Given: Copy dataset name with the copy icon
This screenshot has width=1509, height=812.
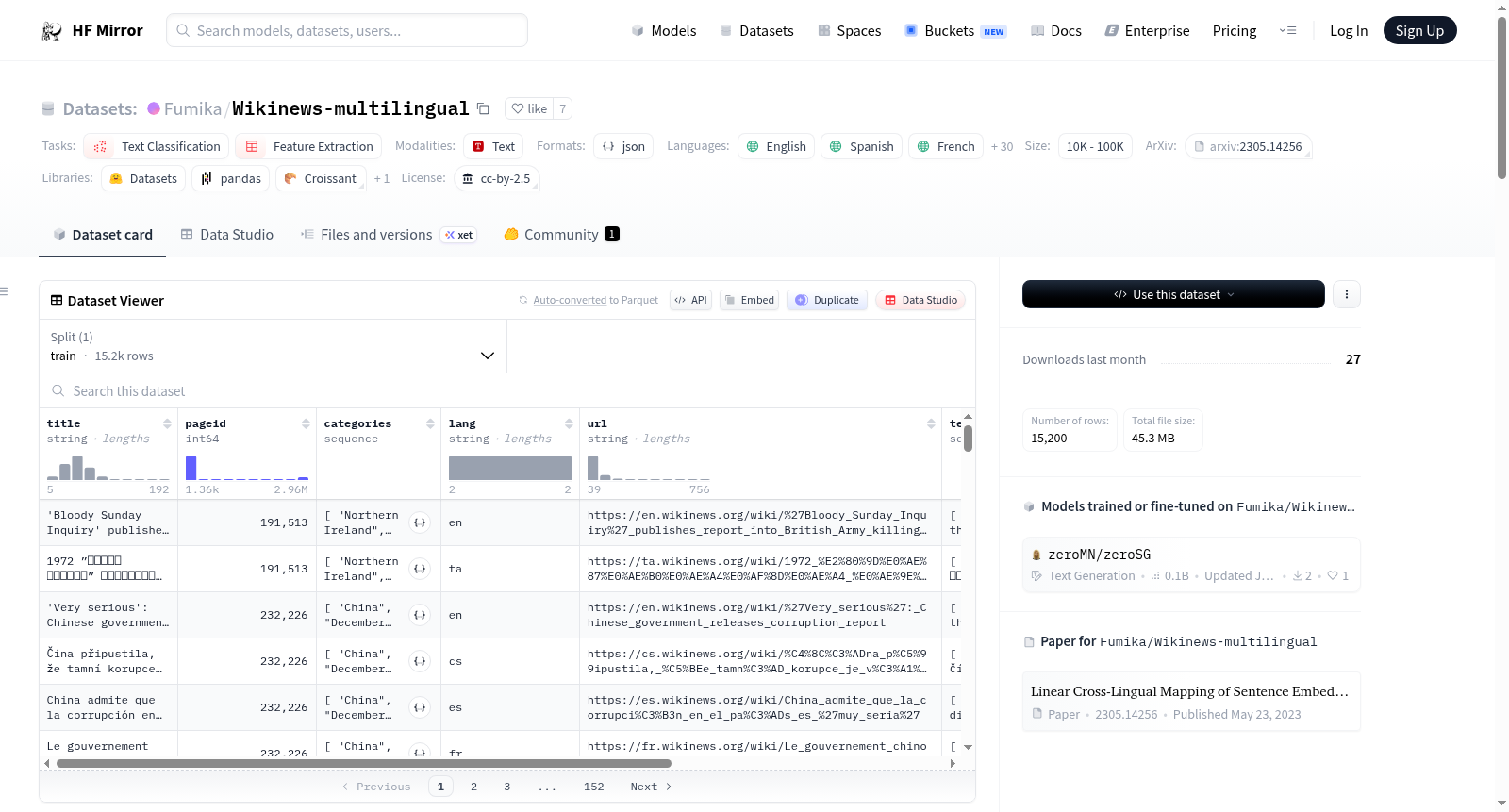Looking at the screenshot, I should (x=483, y=108).
